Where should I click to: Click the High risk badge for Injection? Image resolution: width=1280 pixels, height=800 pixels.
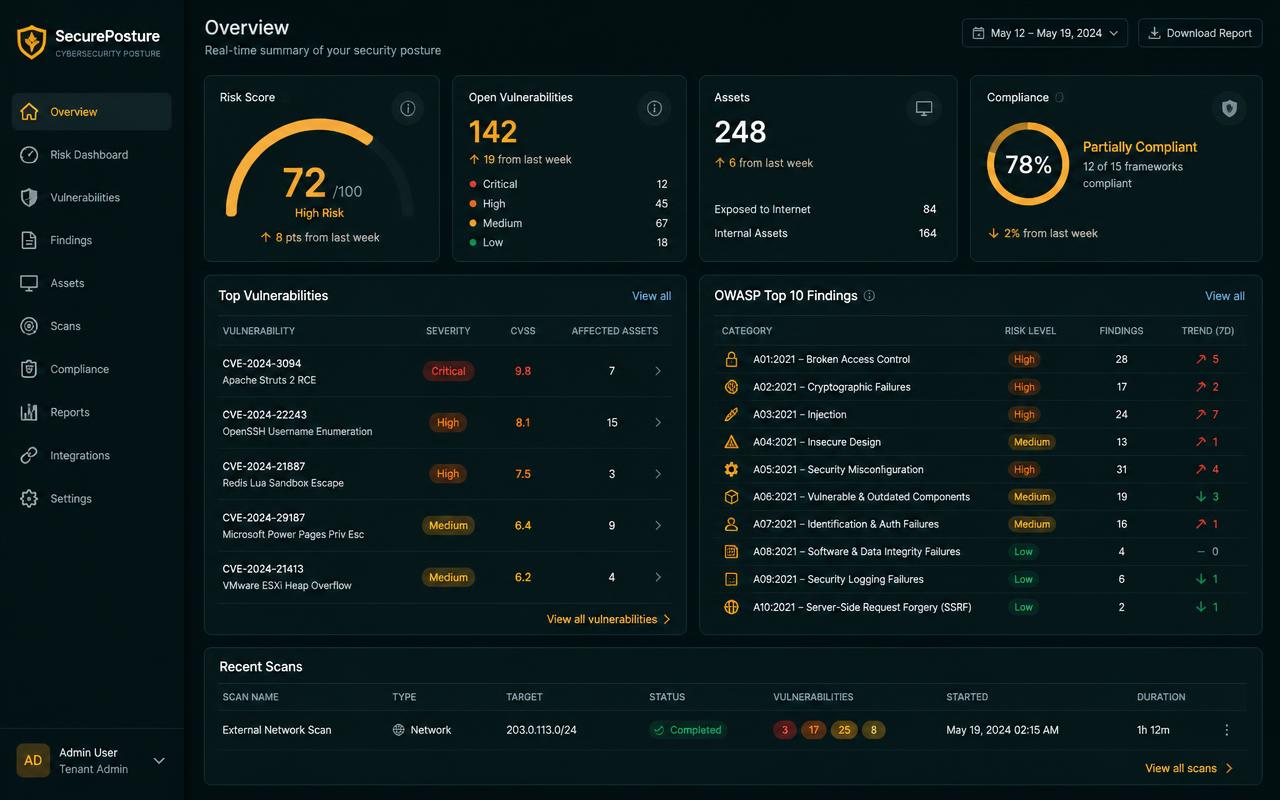click(1024, 414)
